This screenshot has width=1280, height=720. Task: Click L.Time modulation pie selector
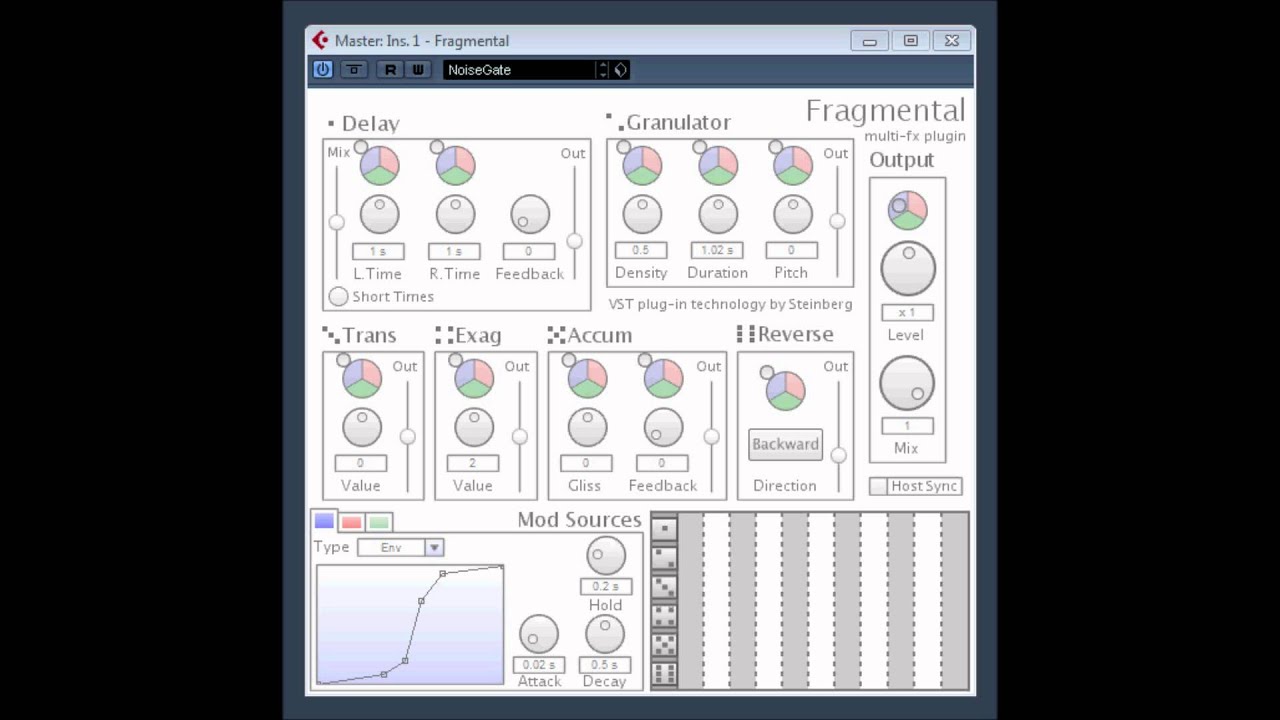379,165
